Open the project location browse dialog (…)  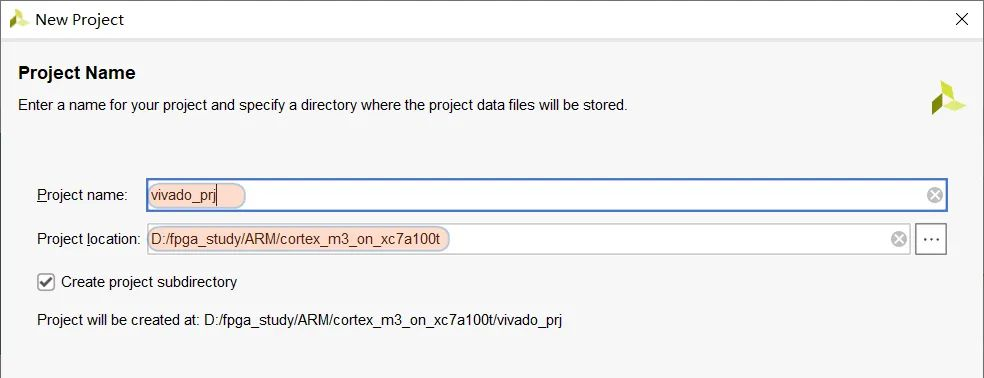[x=931, y=239]
